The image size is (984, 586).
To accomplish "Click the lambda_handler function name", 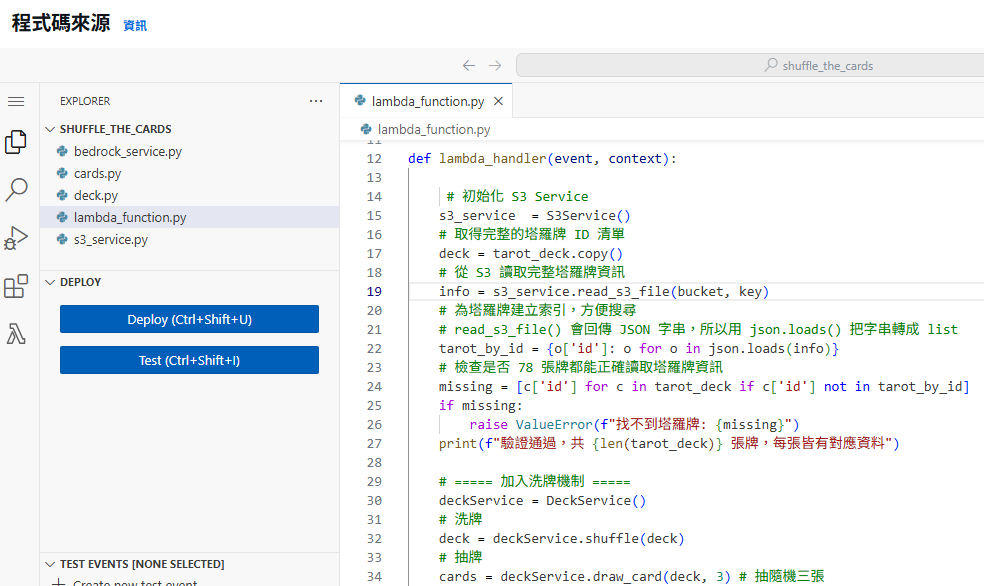I will click(x=493, y=159).
